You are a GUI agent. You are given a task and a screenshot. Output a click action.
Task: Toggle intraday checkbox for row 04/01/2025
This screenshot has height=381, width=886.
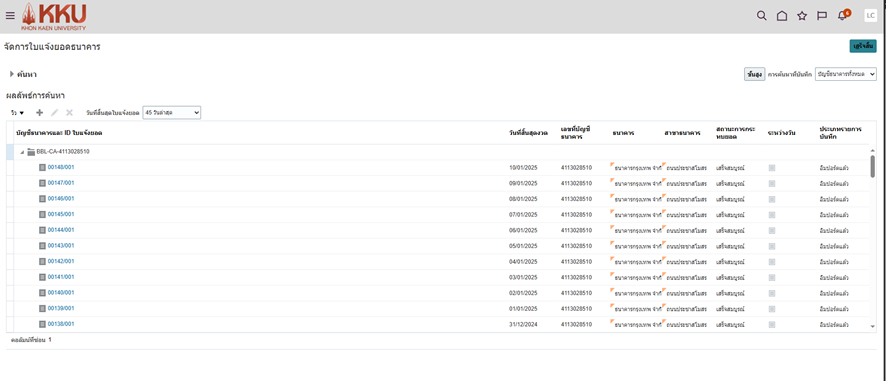click(772, 262)
